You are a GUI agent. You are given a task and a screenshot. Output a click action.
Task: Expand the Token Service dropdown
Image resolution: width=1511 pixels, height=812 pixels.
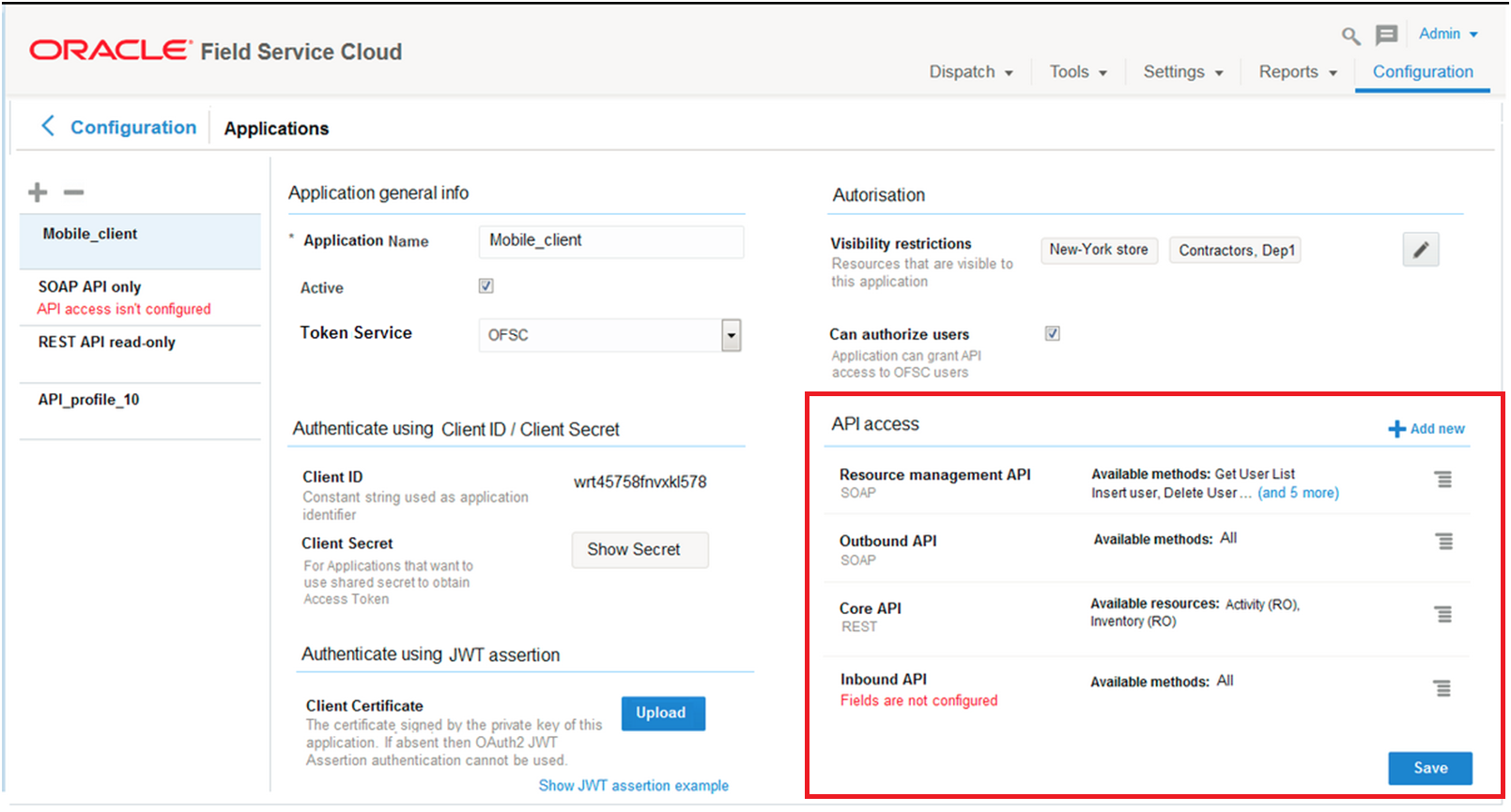coord(731,335)
